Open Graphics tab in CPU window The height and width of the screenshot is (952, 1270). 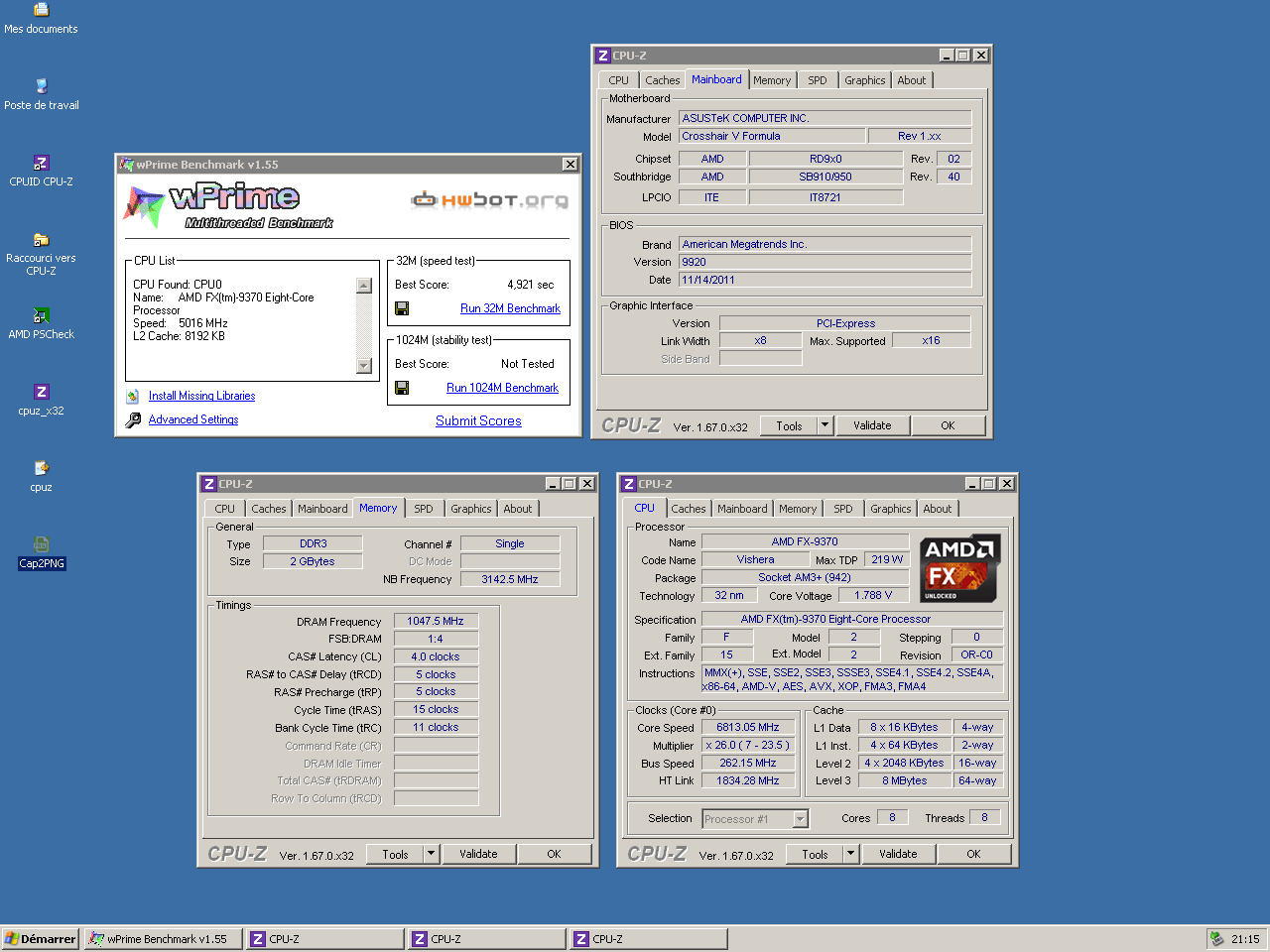[890, 509]
